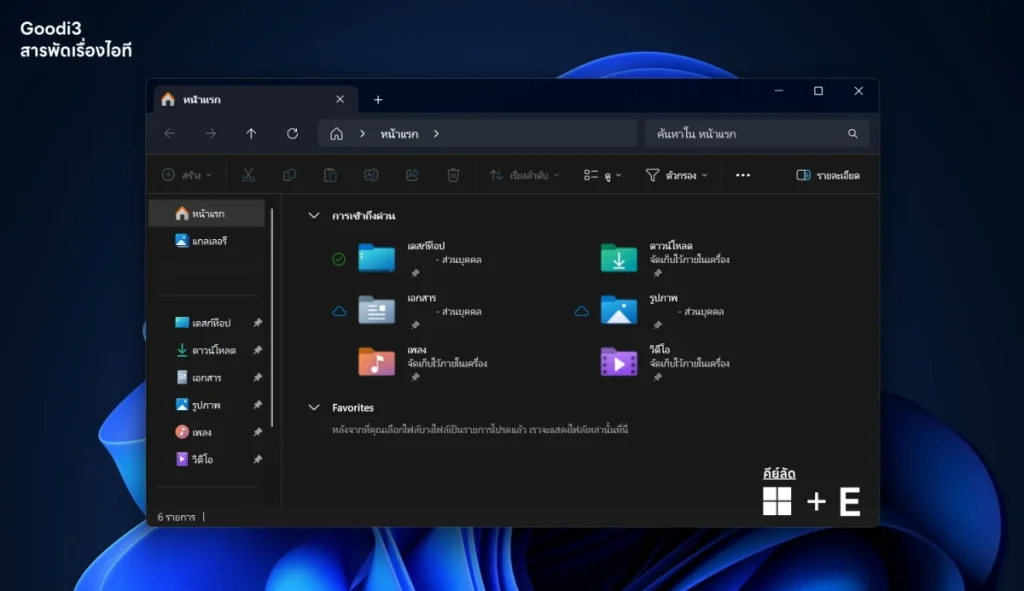
Task: Click หน้าแรก breadcrumb in address bar
Action: coord(399,133)
